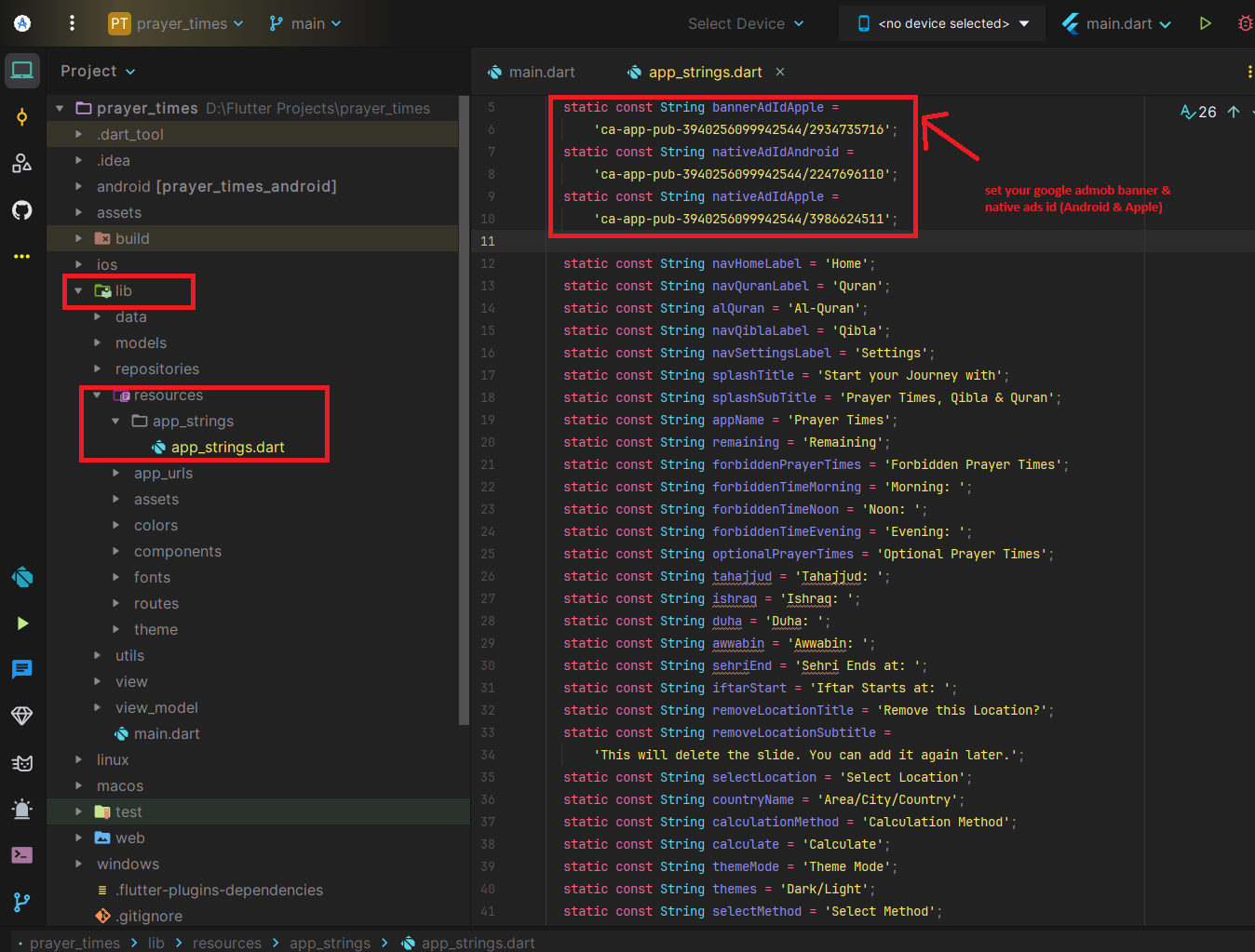Open the main.dart run configuration dropdown
Viewport: 1255px width, 952px height.
(x=1117, y=23)
